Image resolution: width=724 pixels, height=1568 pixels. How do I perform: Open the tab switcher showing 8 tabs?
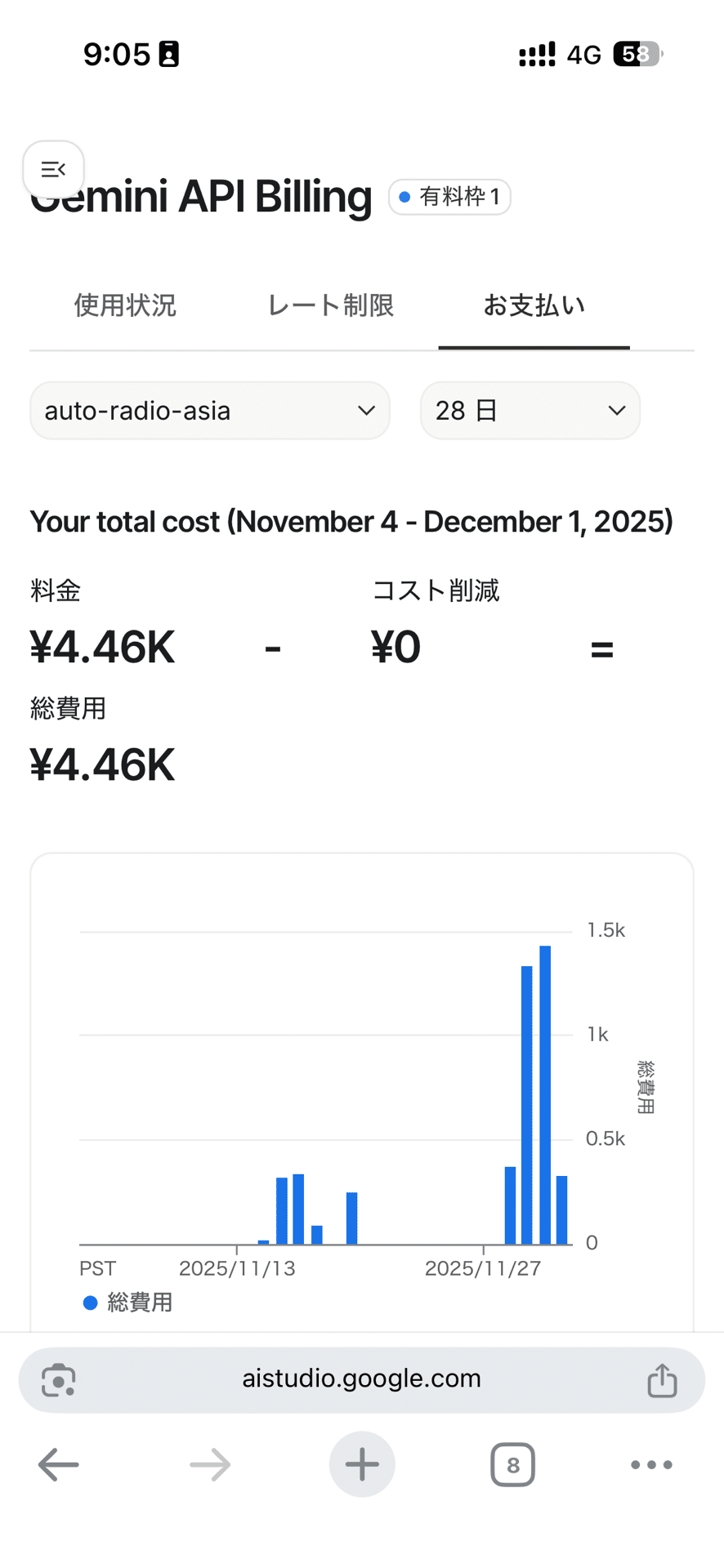point(513,1465)
